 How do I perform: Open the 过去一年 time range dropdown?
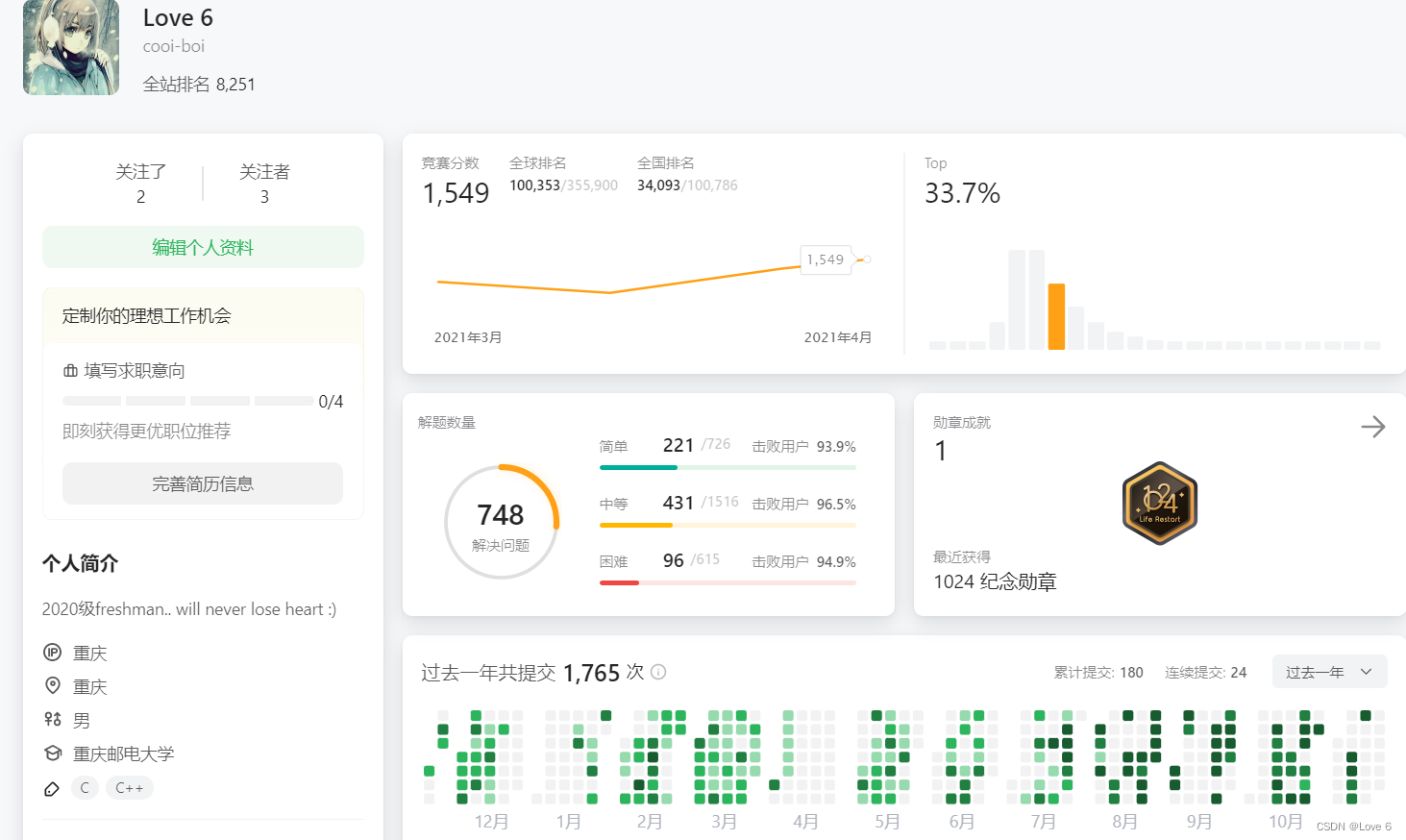pyautogui.click(x=1329, y=672)
